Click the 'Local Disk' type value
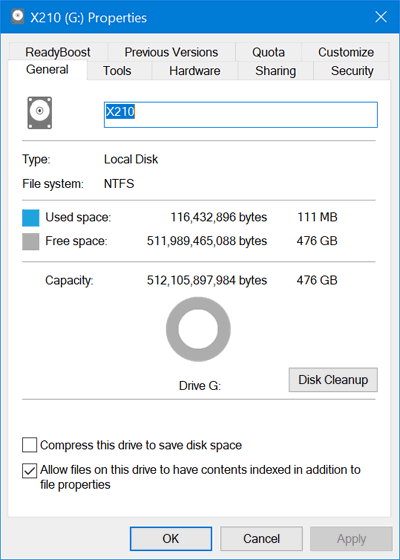The width and height of the screenshot is (400, 560). [131, 159]
